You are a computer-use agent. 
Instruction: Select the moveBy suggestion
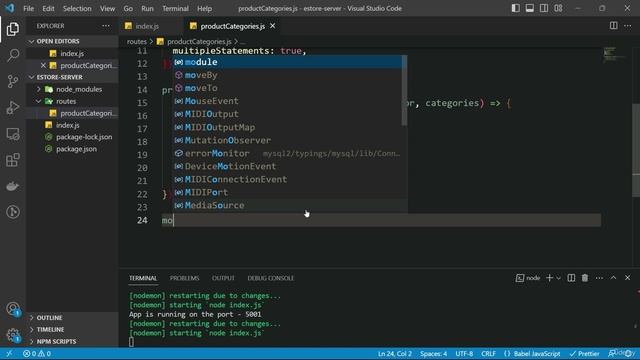click(x=287, y=75)
